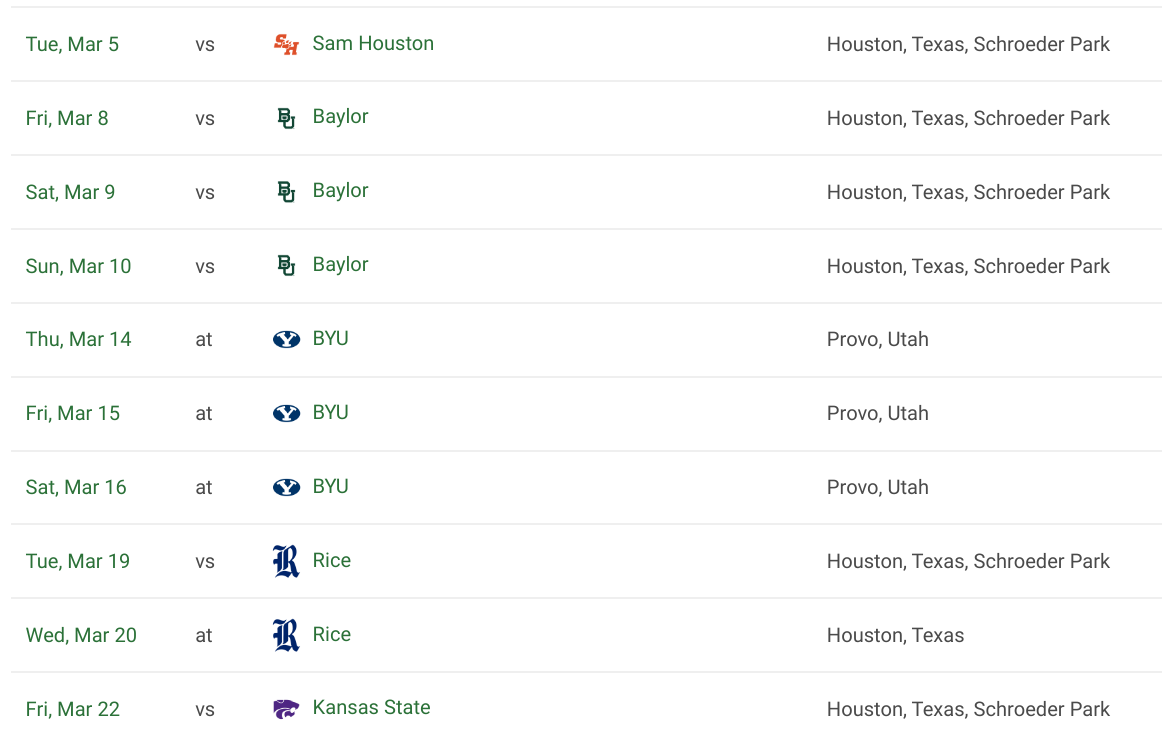Select the Tue, Mar 5 game date
Viewport: 1162px width, 736px height.
[x=72, y=44]
